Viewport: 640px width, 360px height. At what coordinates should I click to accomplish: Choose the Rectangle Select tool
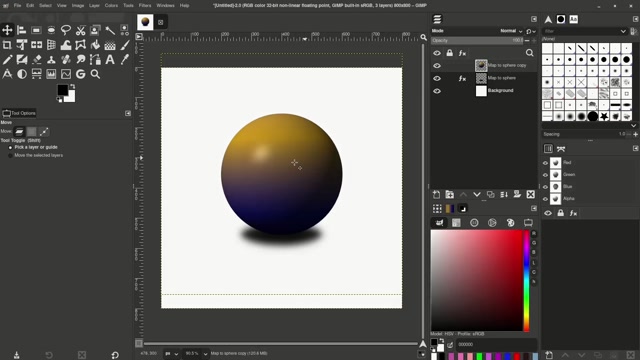pos(36,30)
